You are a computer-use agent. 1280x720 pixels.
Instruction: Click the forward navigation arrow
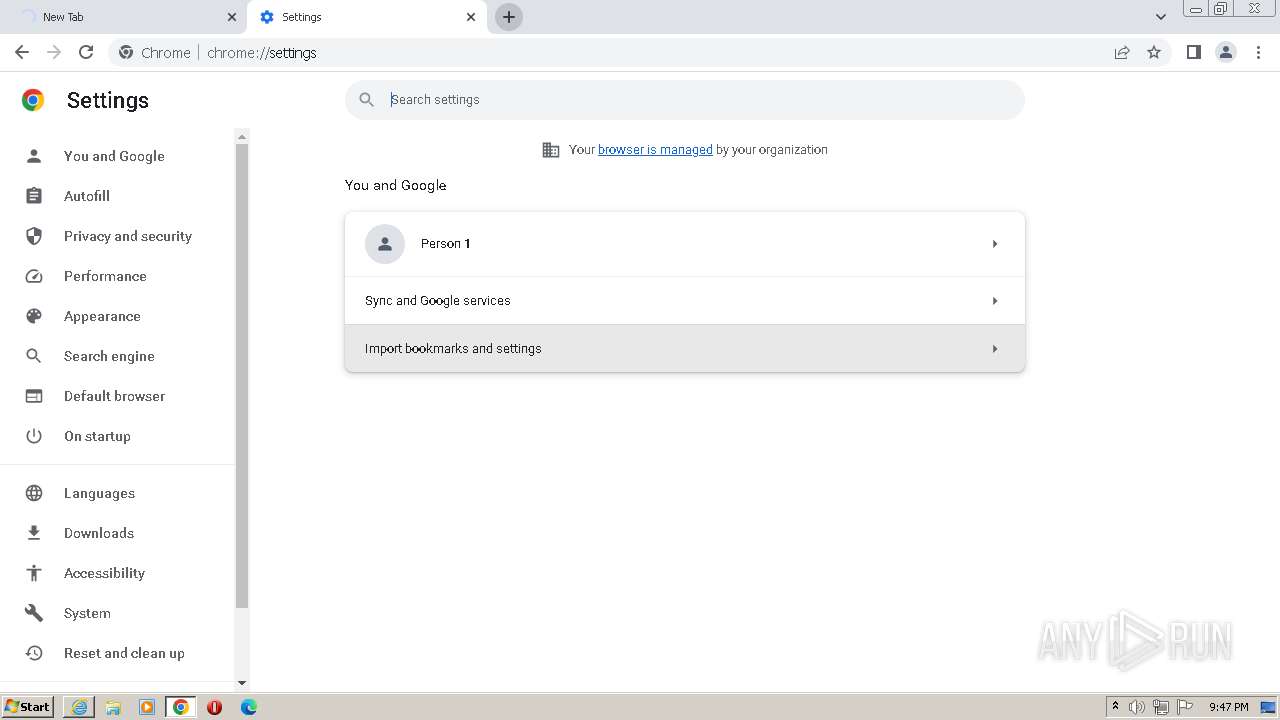pos(54,52)
